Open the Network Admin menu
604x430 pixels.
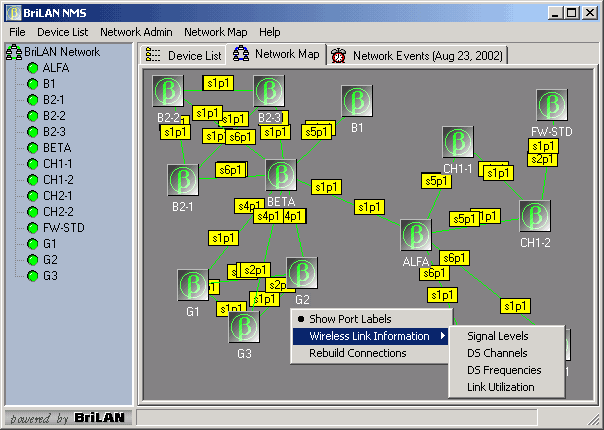pos(136,32)
